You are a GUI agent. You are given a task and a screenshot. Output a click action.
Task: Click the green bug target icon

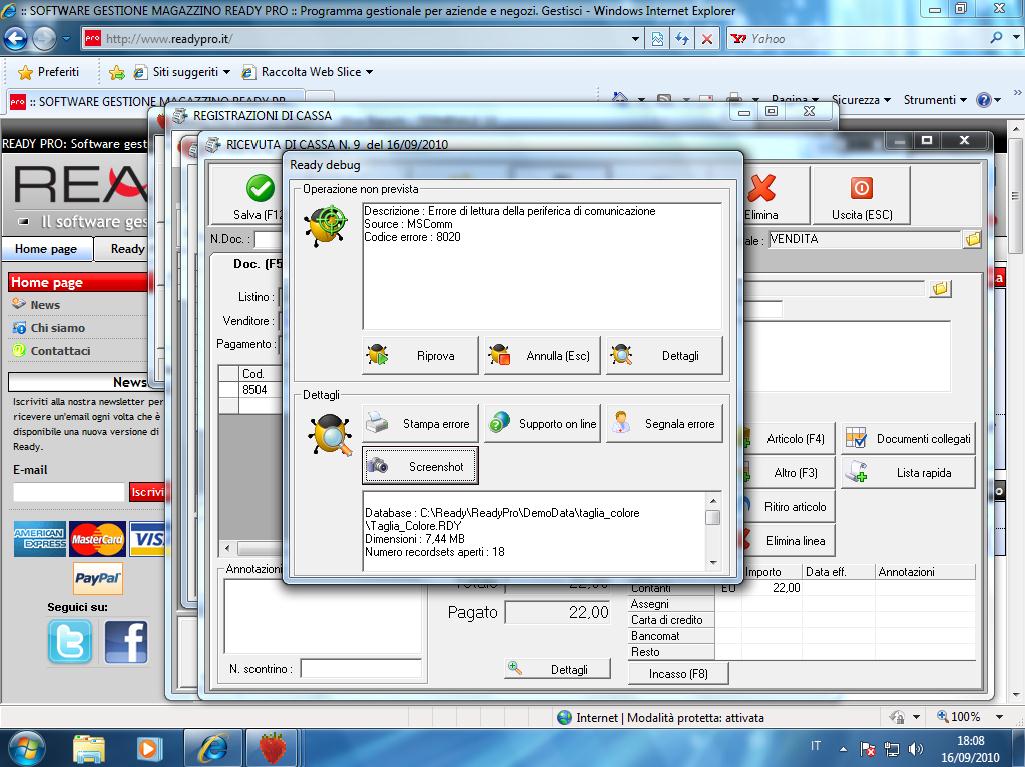coord(326,225)
